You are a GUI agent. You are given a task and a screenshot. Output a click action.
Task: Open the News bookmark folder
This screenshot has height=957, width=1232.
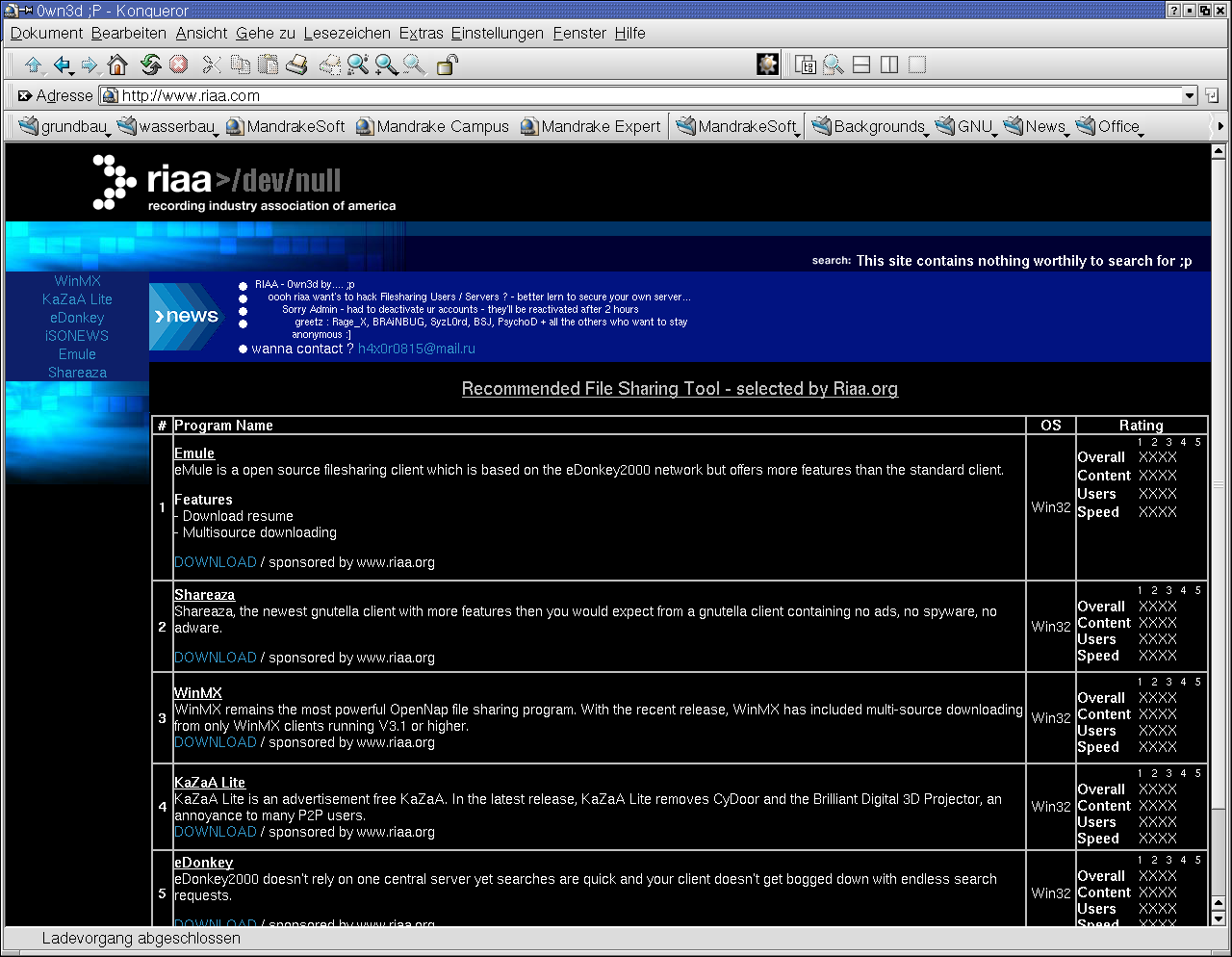click(x=1036, y=126)
